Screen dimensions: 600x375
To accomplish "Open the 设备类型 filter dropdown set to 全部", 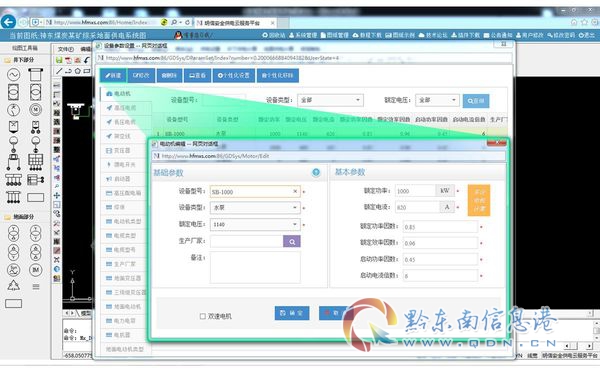I will (x=330, y=100).
